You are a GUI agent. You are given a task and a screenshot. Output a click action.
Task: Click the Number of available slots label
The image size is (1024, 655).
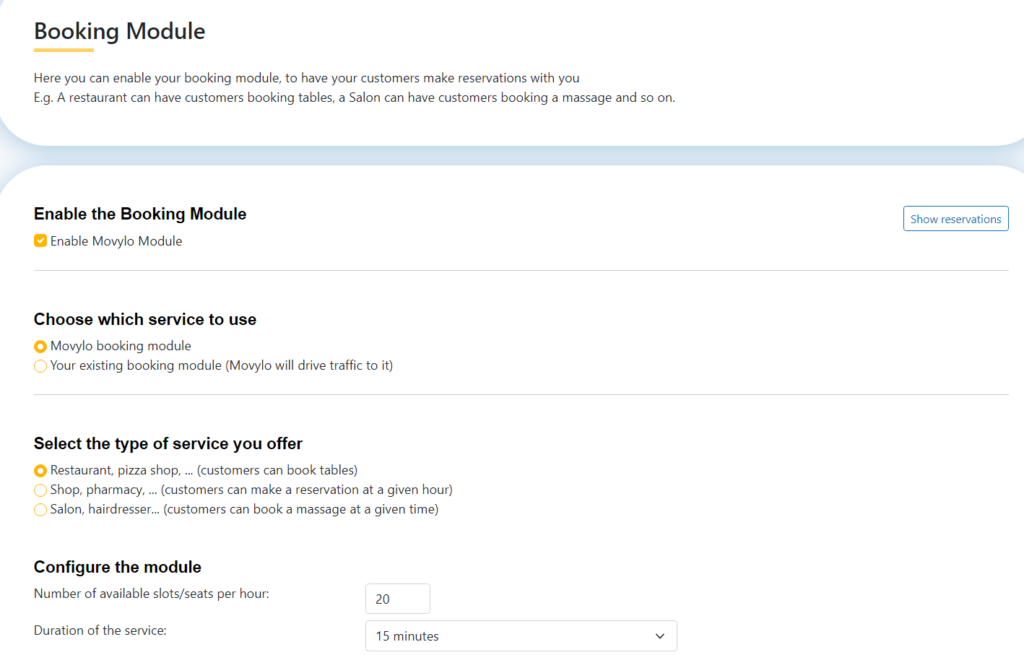coord(152,594)
